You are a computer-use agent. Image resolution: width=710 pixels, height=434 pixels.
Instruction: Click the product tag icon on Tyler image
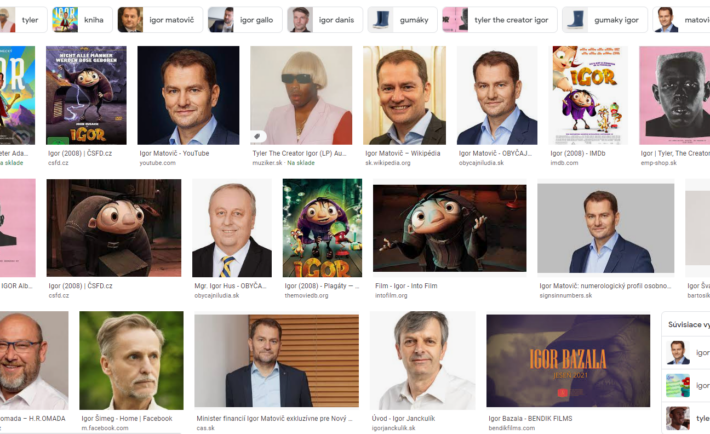(x=258, y=136)
